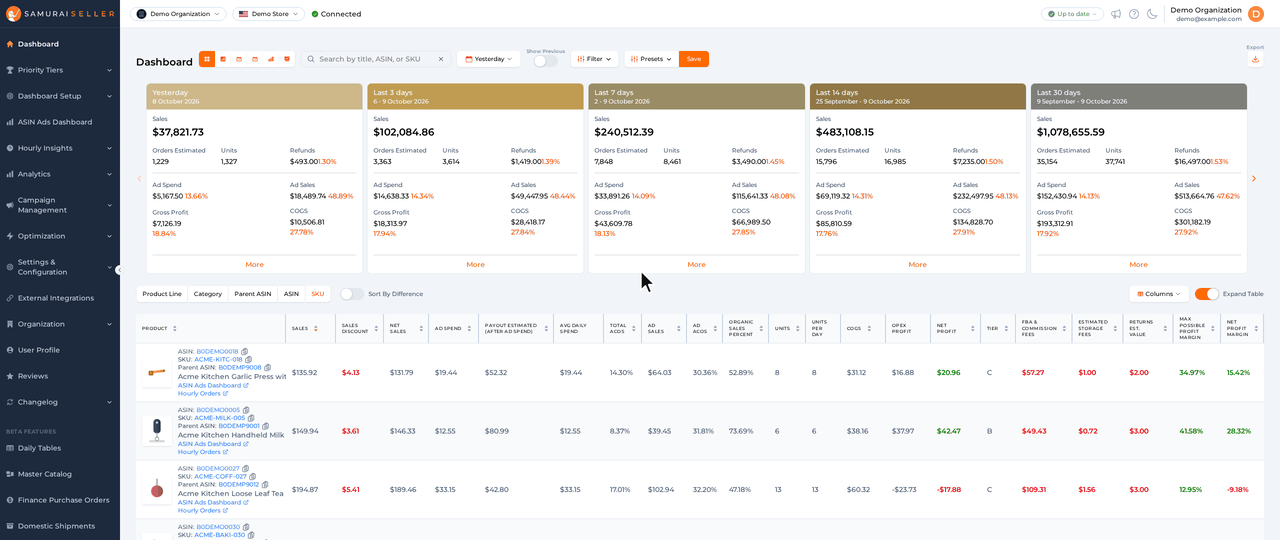Viewport: 1280px width, 540px height.
Task: Toggle the Show Previous switch
Action: pyautogui.click(x=546, y=61)
